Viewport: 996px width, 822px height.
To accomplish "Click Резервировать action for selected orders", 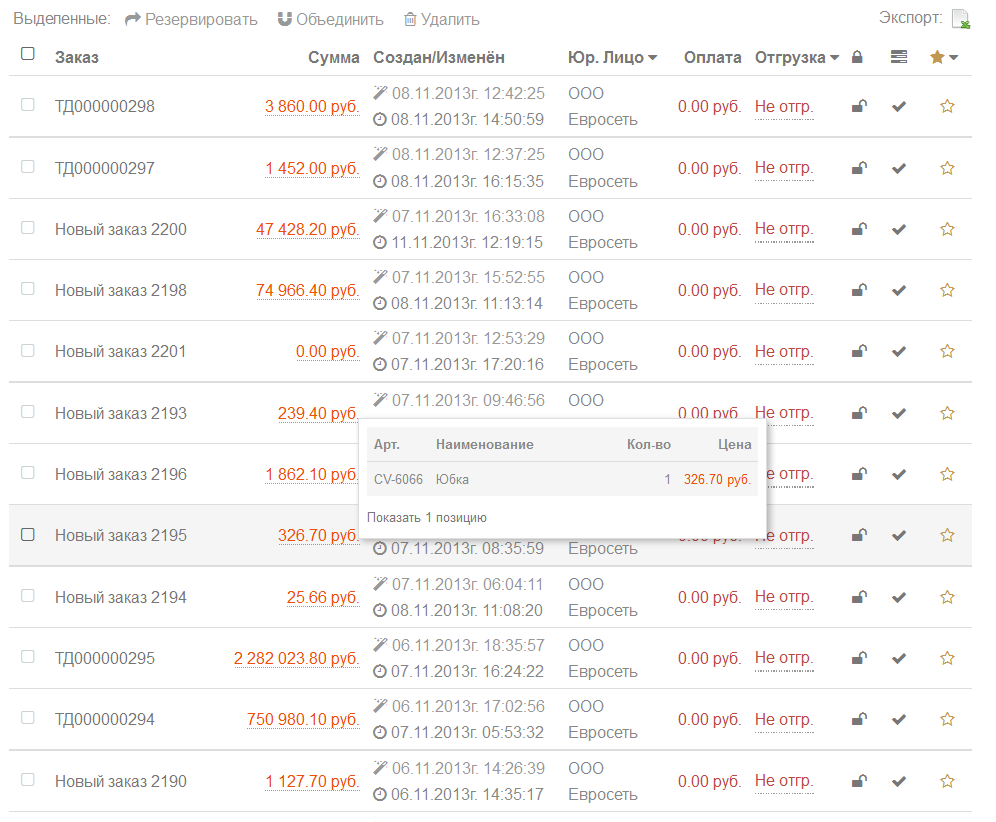I will tap(191, 19).
